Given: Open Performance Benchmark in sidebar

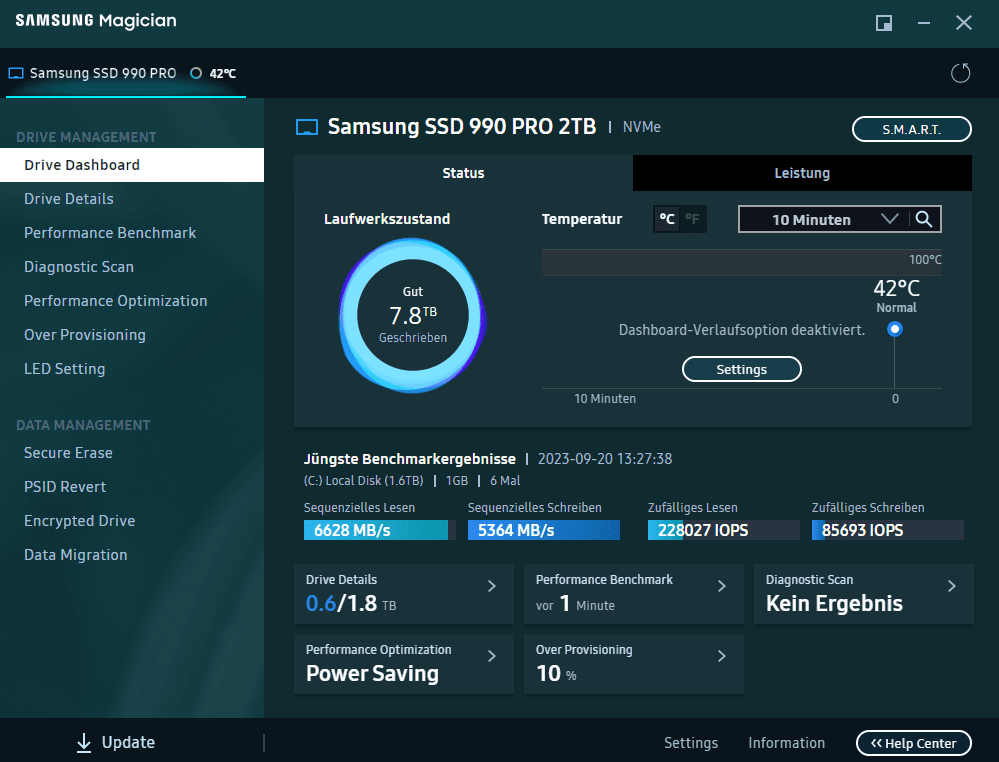Looking at the screenshot, I should [x=132, y=233].
